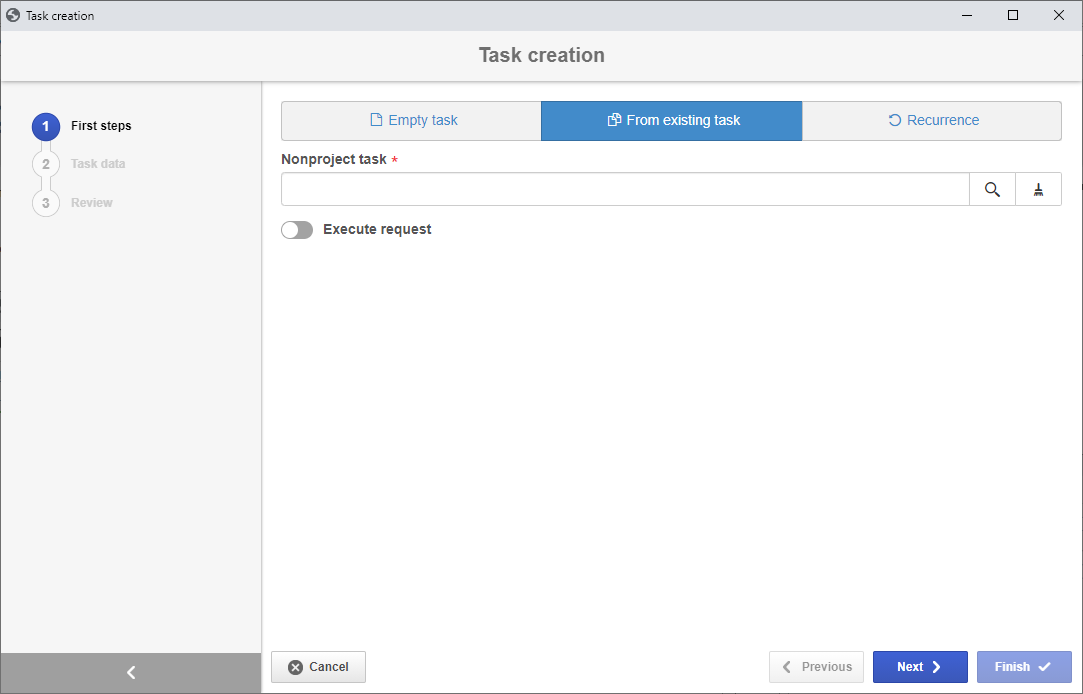Click the Finish button

coord(1024,667)
